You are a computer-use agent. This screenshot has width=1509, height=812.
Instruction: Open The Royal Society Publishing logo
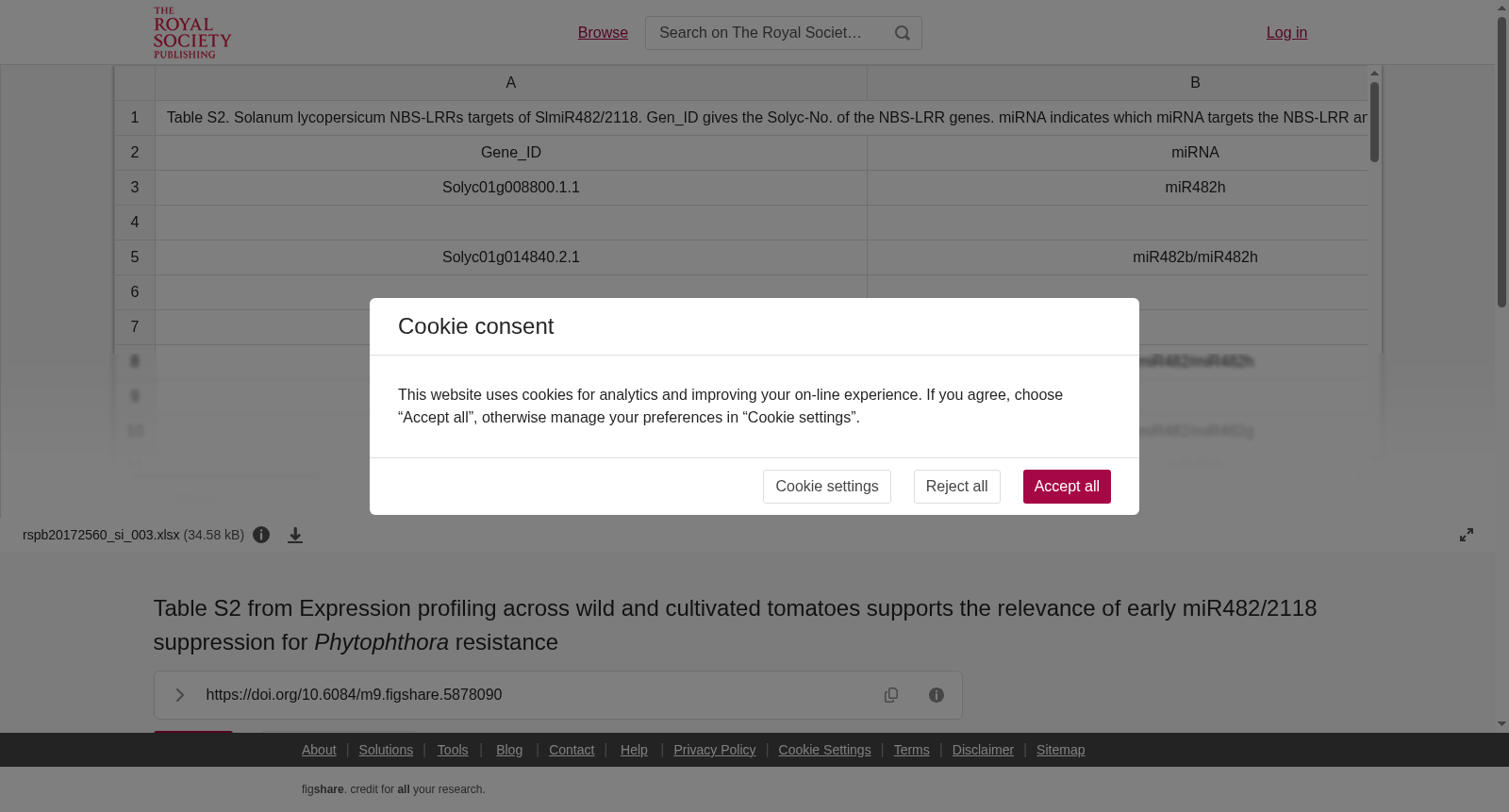(x=192, y=33)
